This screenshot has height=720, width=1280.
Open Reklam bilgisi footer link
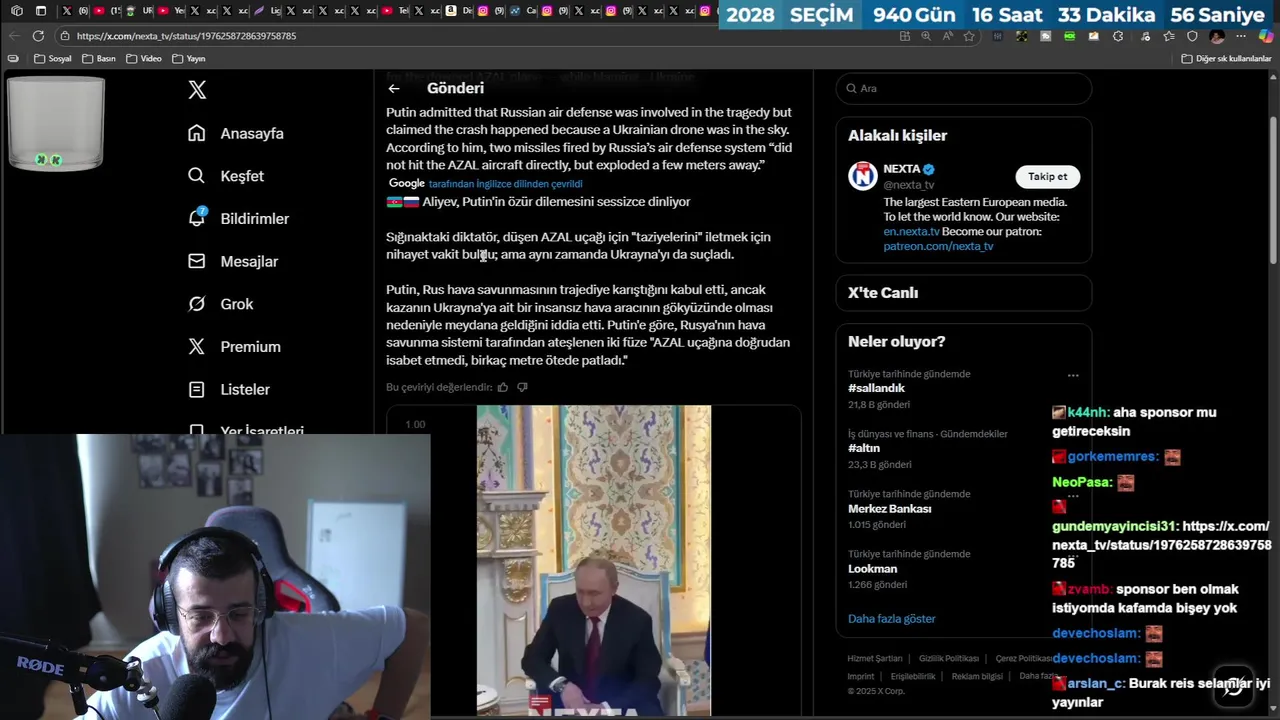coord(977,676)
